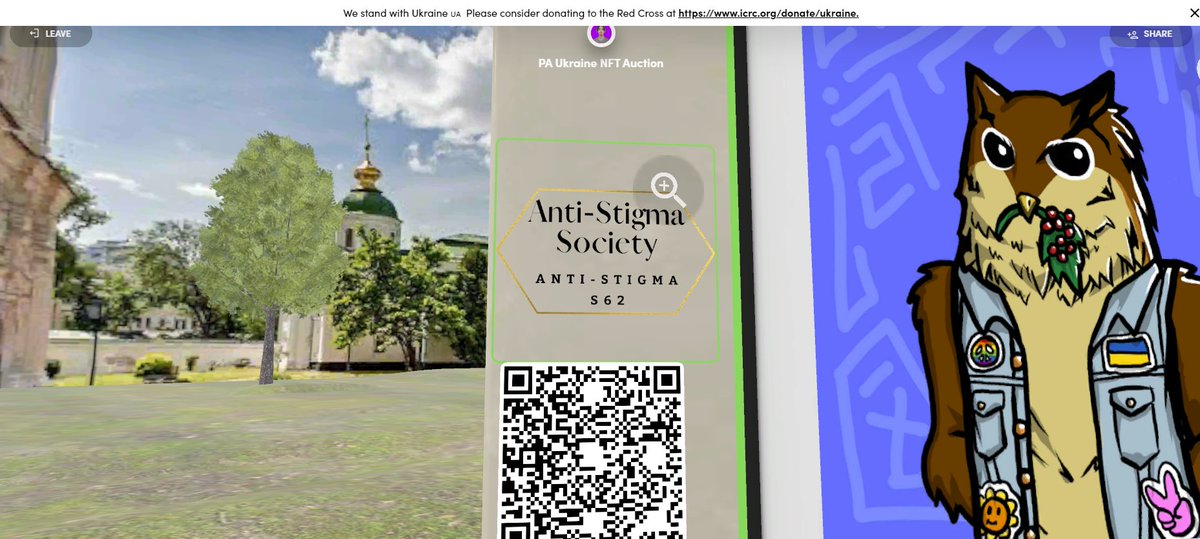
Task: Click the owl NFT artwork
Action: (1000, 285)
